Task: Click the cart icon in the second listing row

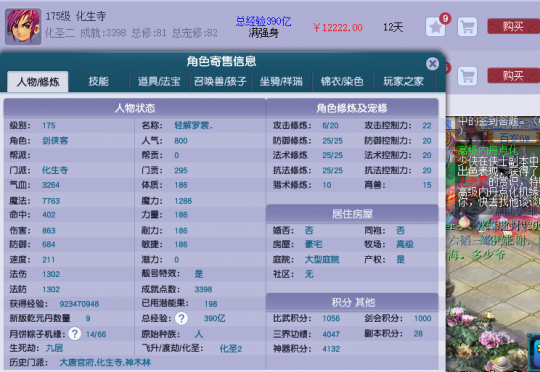Action: point(467,76)
